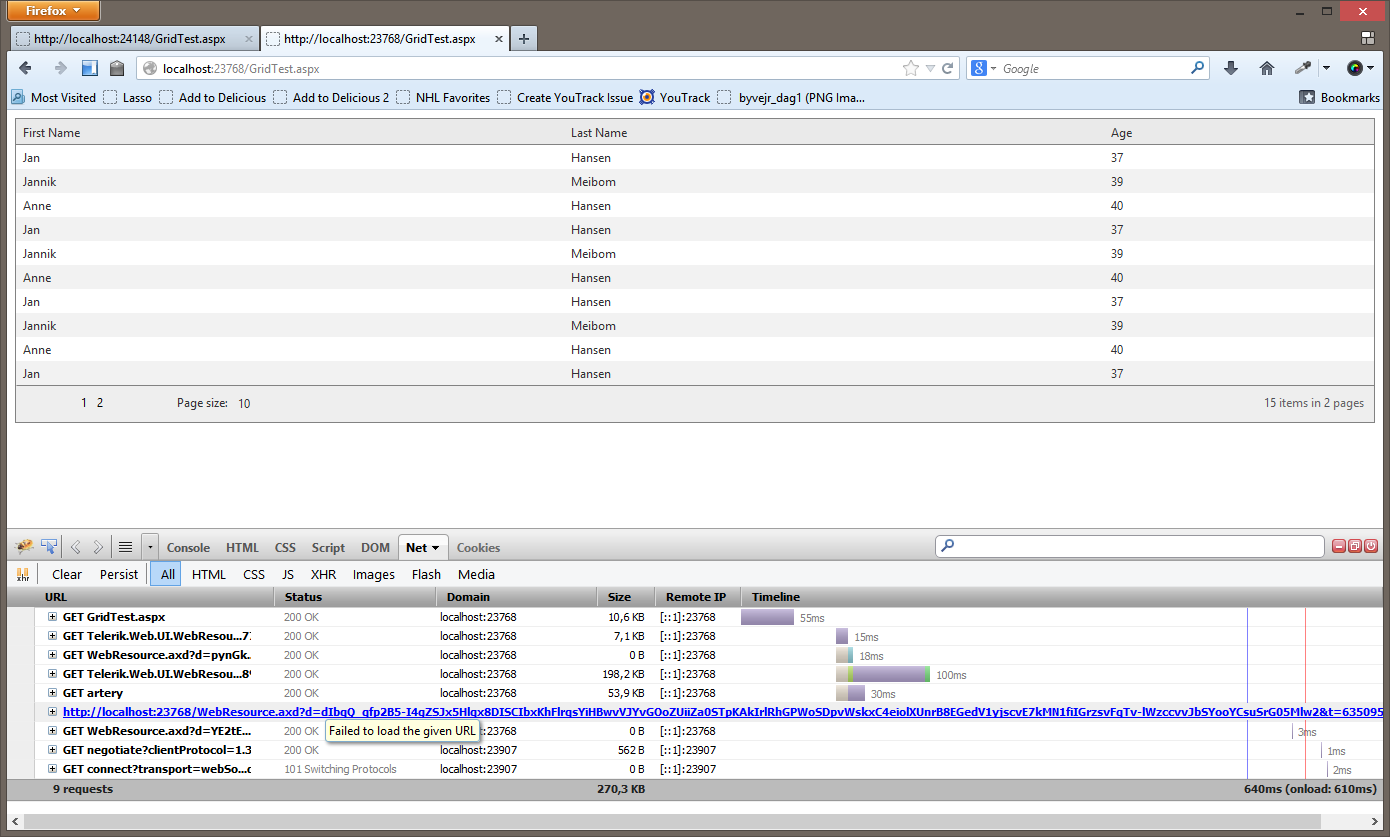Click the search magnifier in Google box
This screenshot has height=837, width=1390.
(x=1198, y=68)
